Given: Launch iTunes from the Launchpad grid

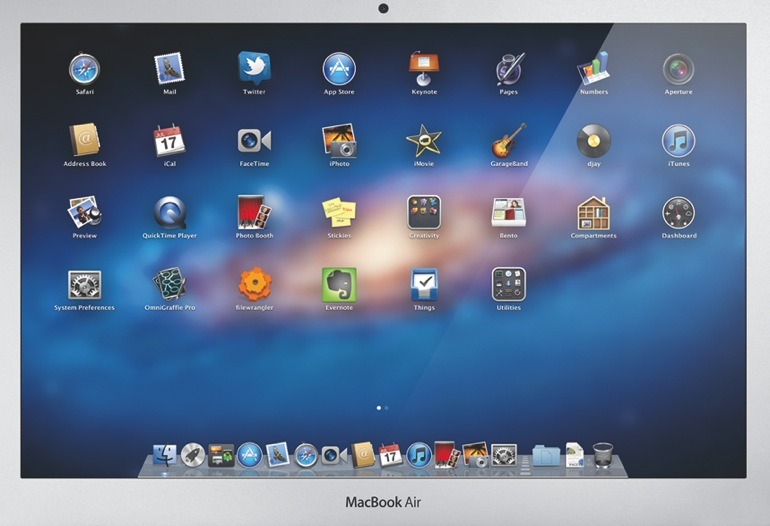Looking at the screenshot, I should click(x=678, y=141).
